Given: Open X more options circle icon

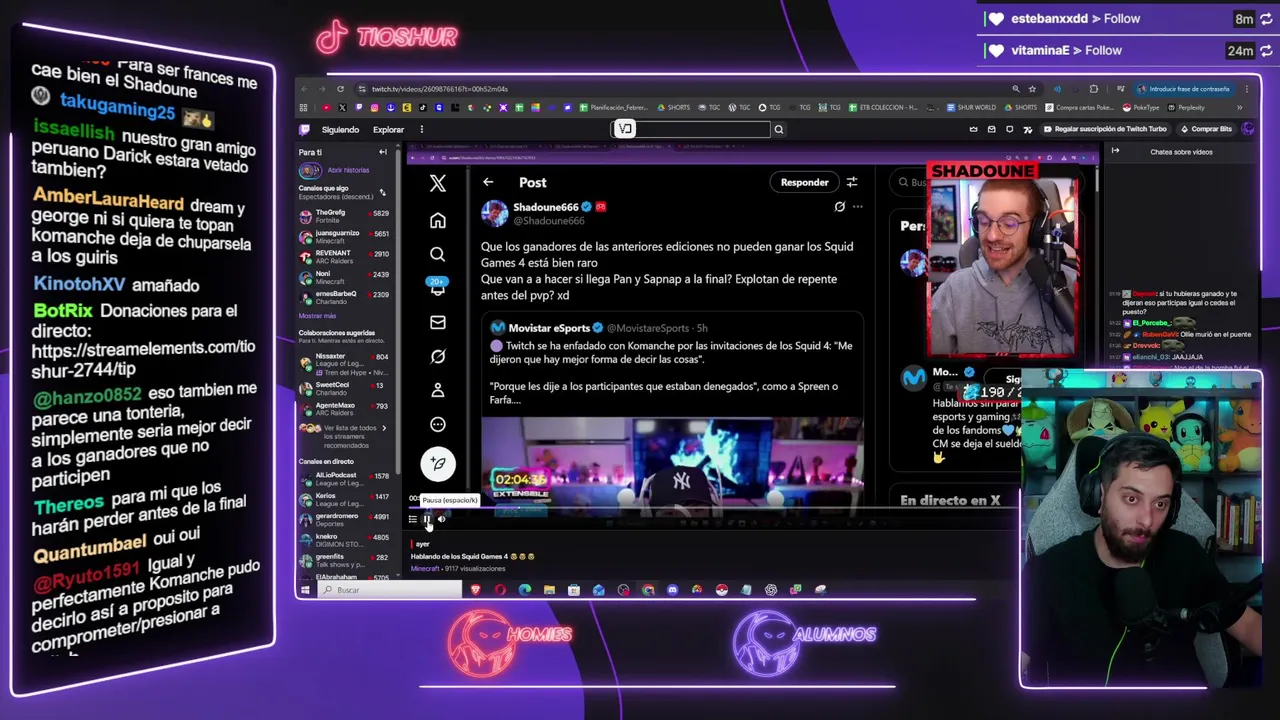Looking at the screenshot, I should tap(437, 424).
